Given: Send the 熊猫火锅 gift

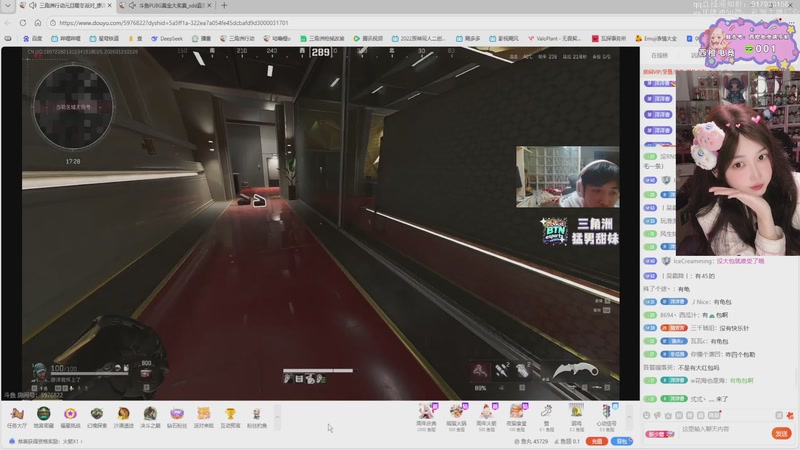Looking at the screenshot, I should click(456, 417).
